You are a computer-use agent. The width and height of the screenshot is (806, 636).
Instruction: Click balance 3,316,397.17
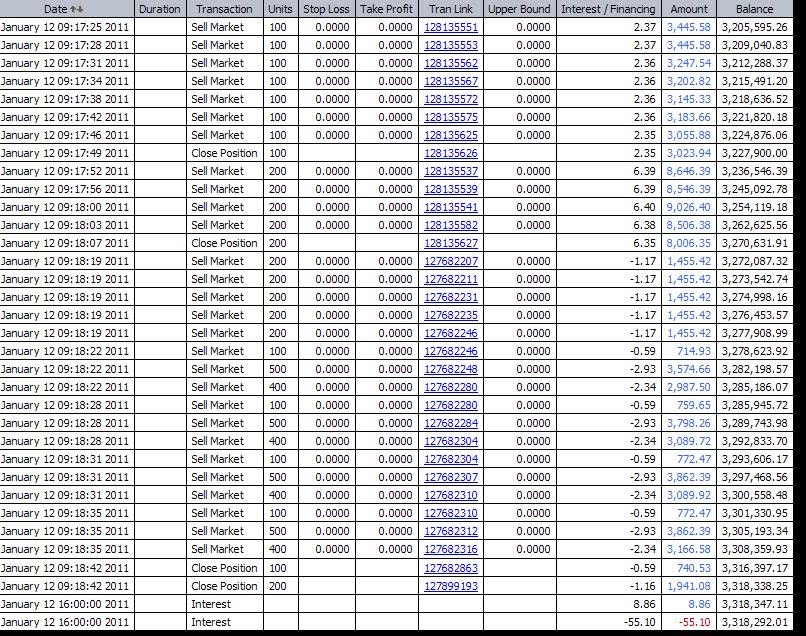[x=755, y=568]
